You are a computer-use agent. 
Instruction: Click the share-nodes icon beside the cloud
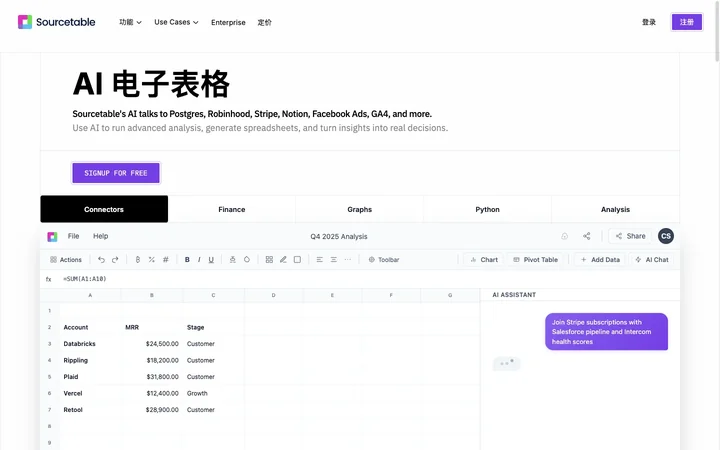pos(587,236)
